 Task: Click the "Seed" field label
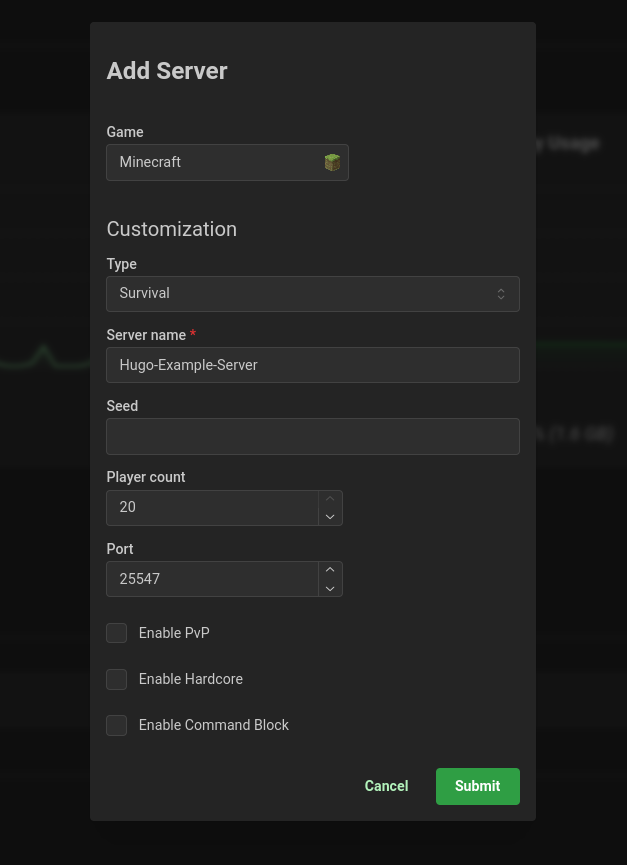coord(122,406)
